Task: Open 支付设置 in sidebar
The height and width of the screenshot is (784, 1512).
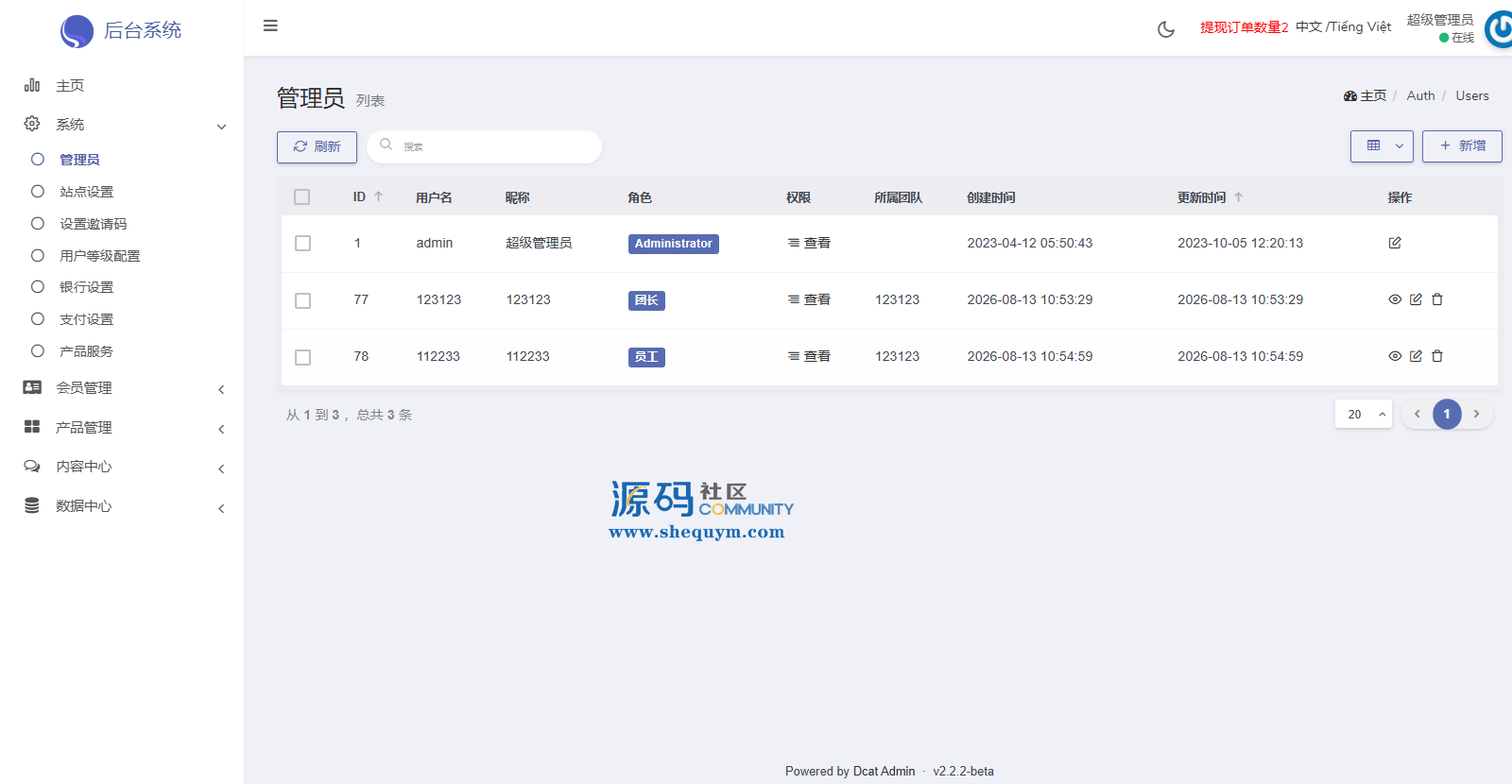Action: click(x=86, y=319)
